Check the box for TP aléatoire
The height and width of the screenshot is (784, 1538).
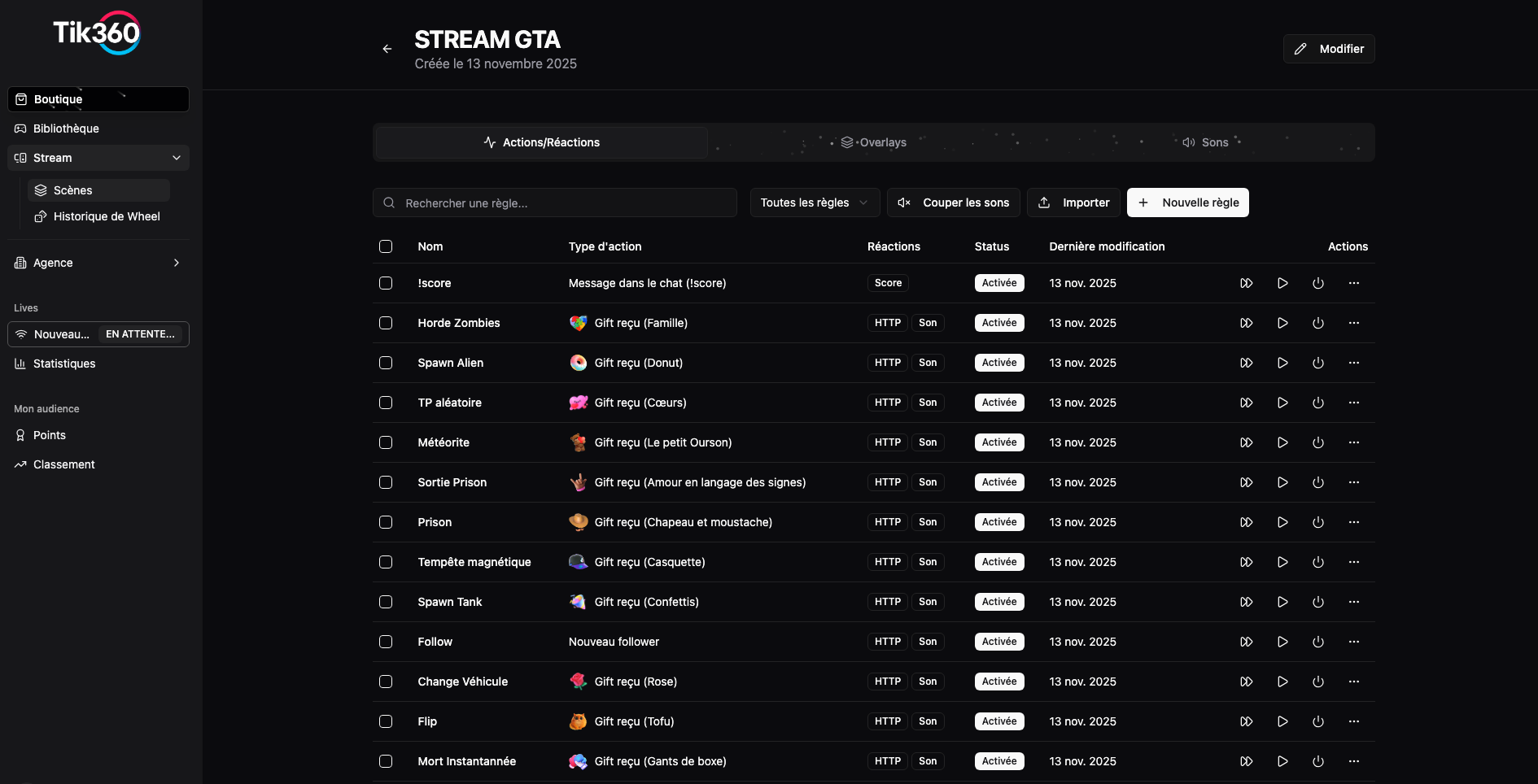(386, 403)
